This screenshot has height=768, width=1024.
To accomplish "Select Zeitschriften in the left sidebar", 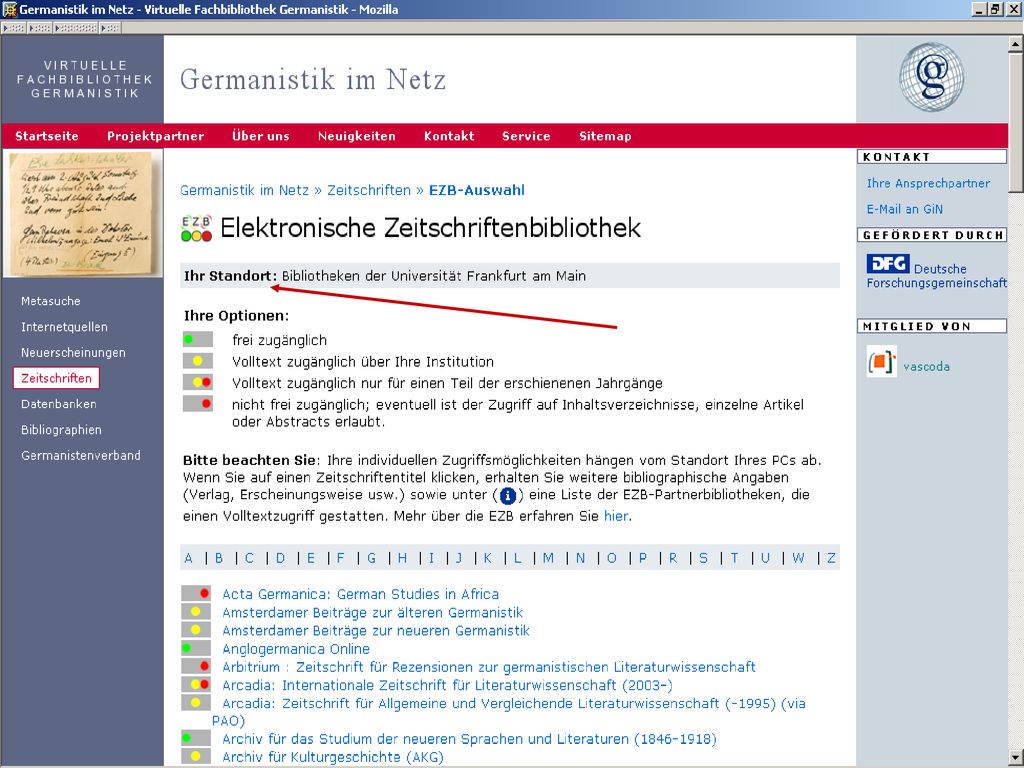I will (56, 378).
